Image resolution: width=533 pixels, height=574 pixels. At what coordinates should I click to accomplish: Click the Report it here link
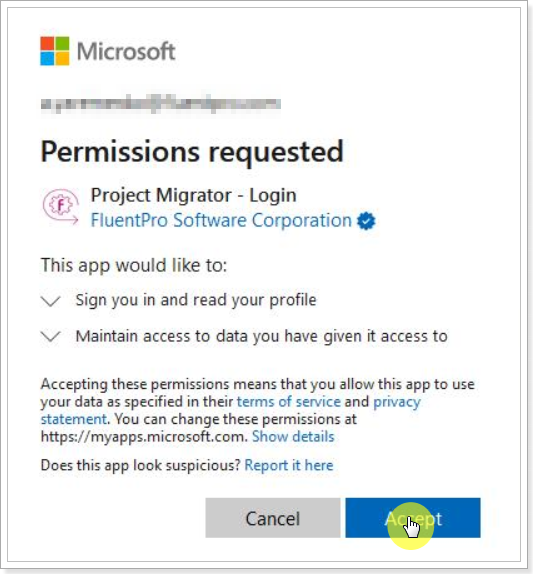tap(289, 465)
